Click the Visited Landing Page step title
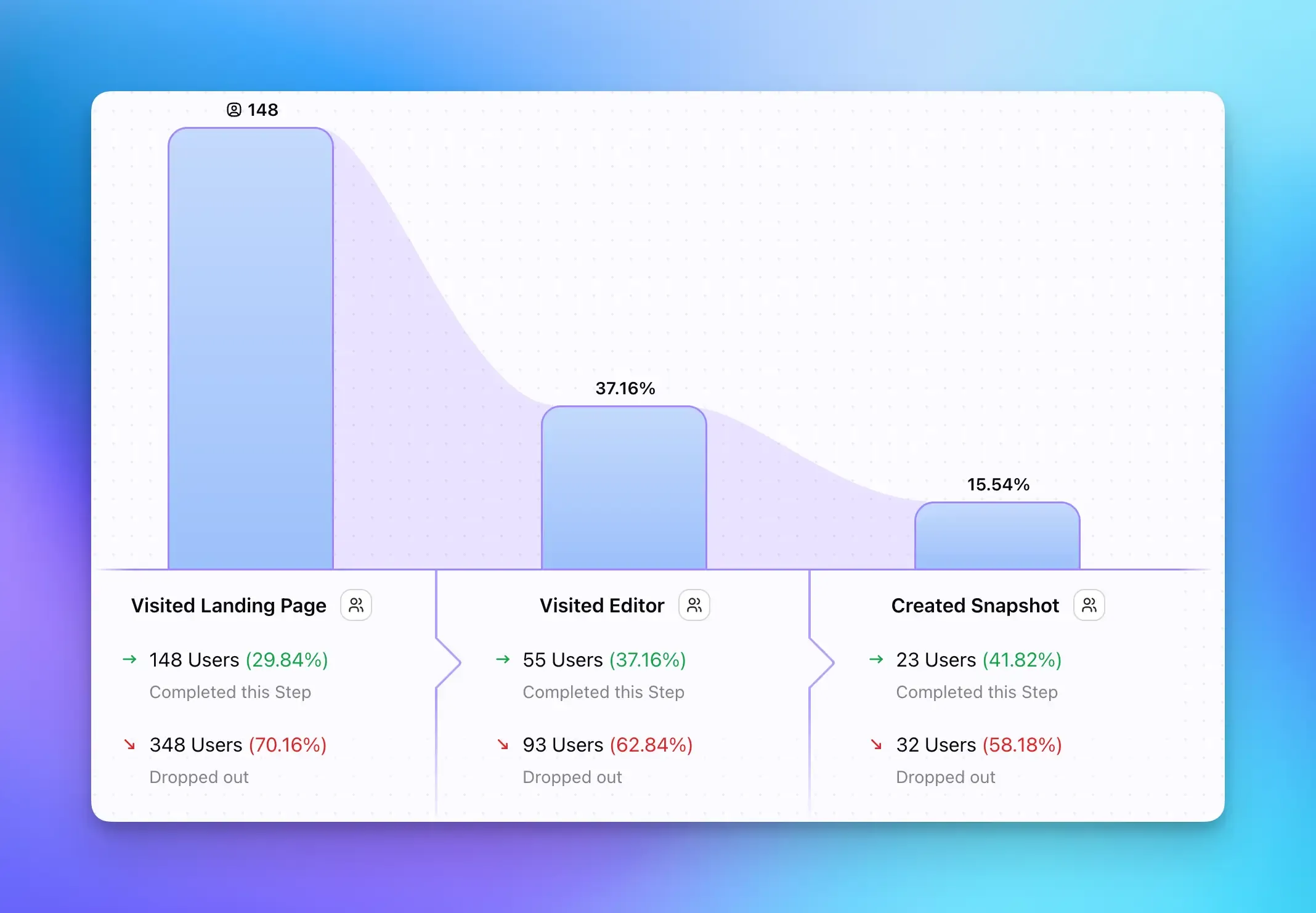 coord(229,606)
